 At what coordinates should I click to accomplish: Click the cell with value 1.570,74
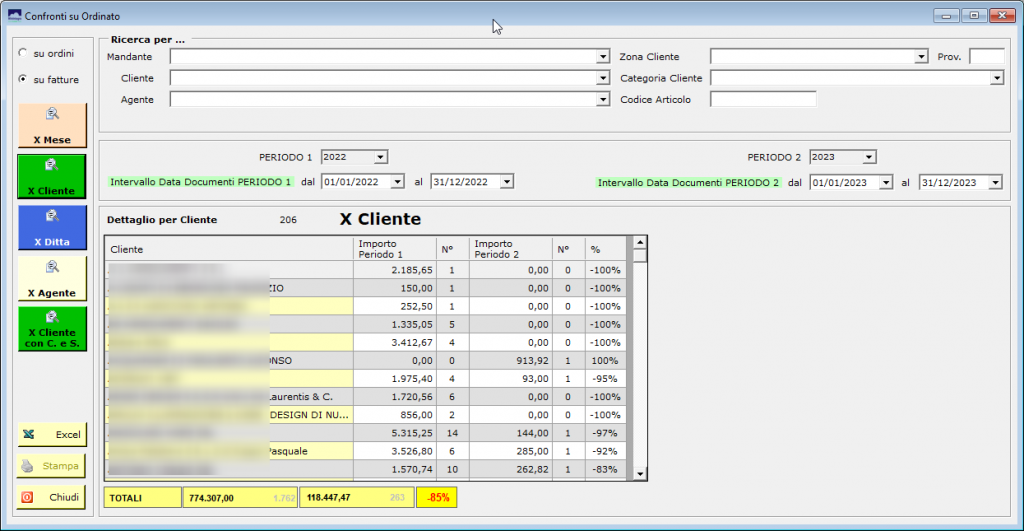(394, 469)
